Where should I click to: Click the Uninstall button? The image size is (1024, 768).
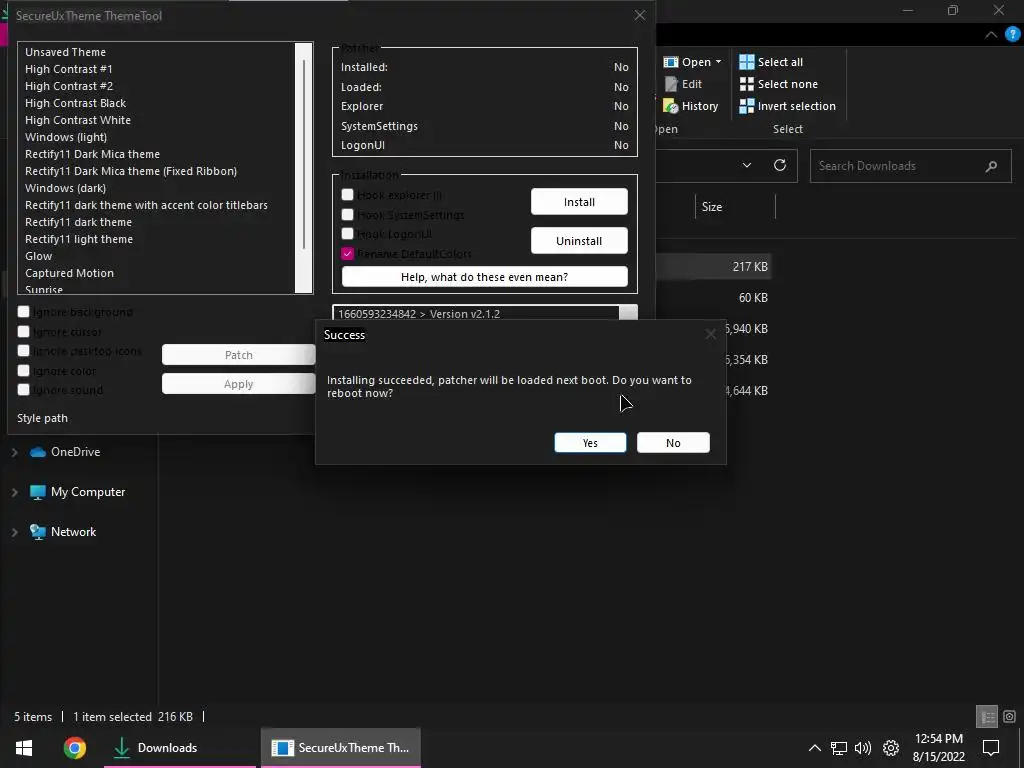pyautogui.click(x=579, y=241)
